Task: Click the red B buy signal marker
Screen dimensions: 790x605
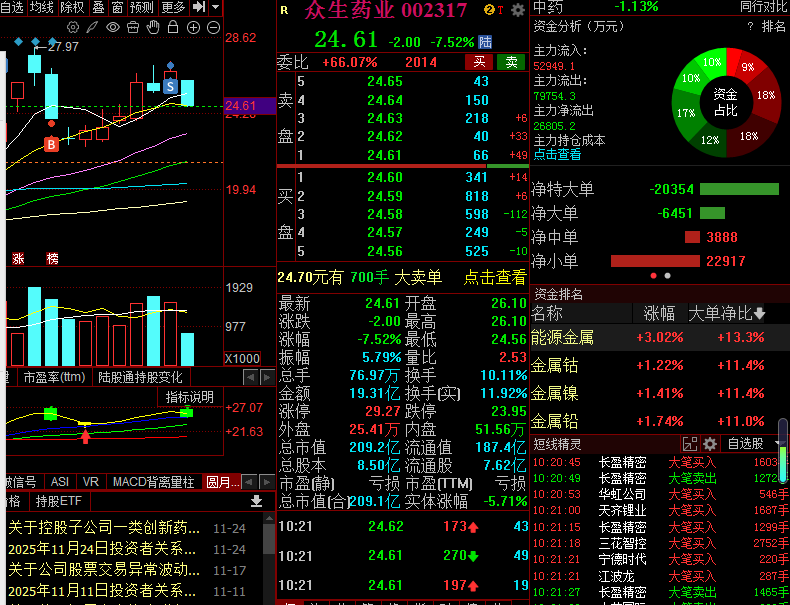Action: (51, 145)
